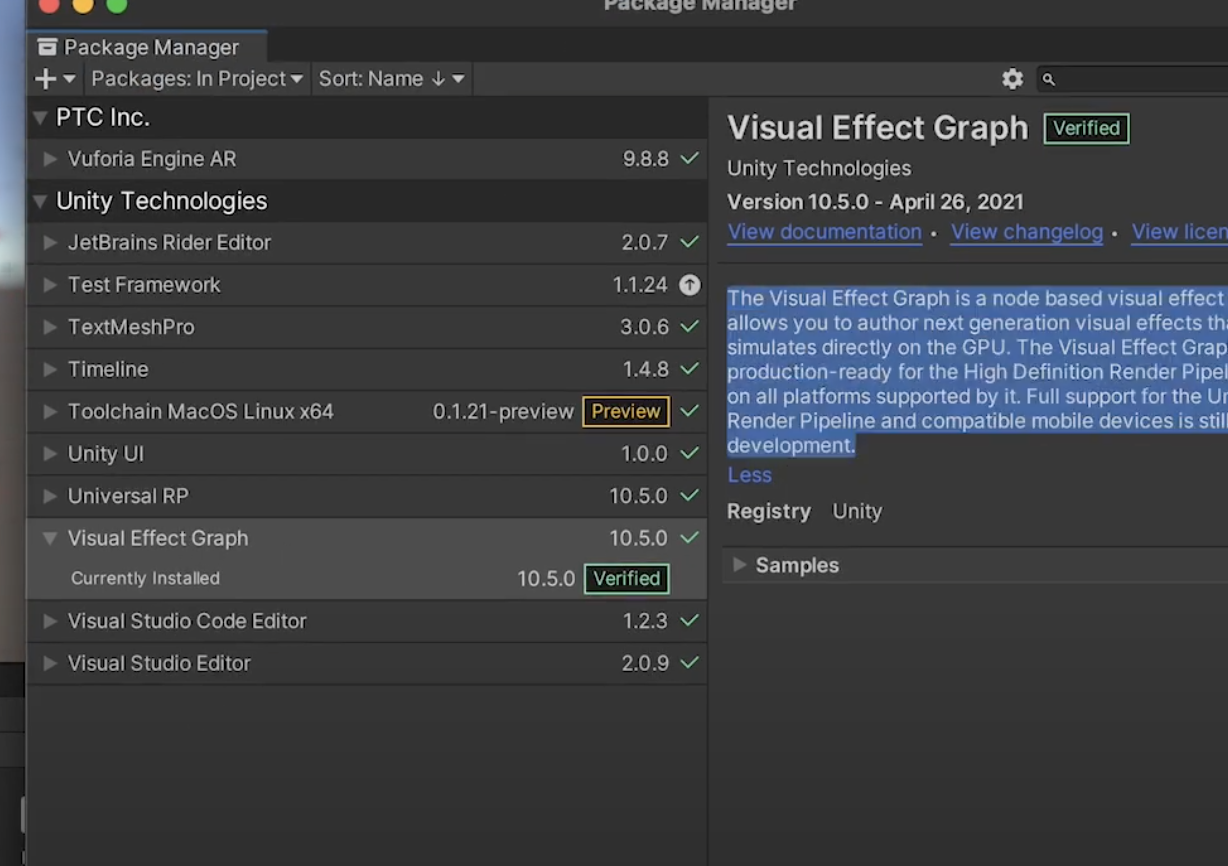Image resolution: width=1228 pixels, height=866 pixels.
Task: Select the Visual Studio Code Editor package
Action: (367, 621)
